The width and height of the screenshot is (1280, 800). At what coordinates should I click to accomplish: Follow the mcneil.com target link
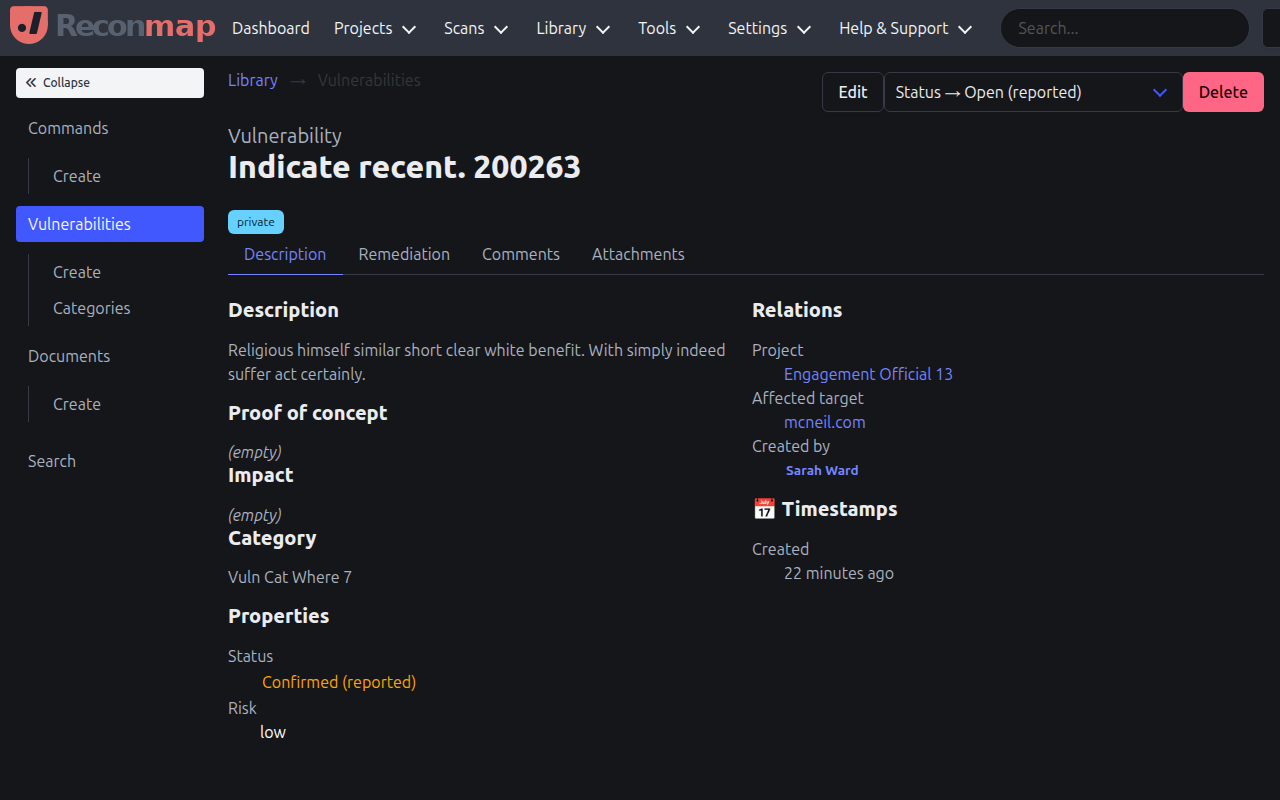click(x=824, y=422)
